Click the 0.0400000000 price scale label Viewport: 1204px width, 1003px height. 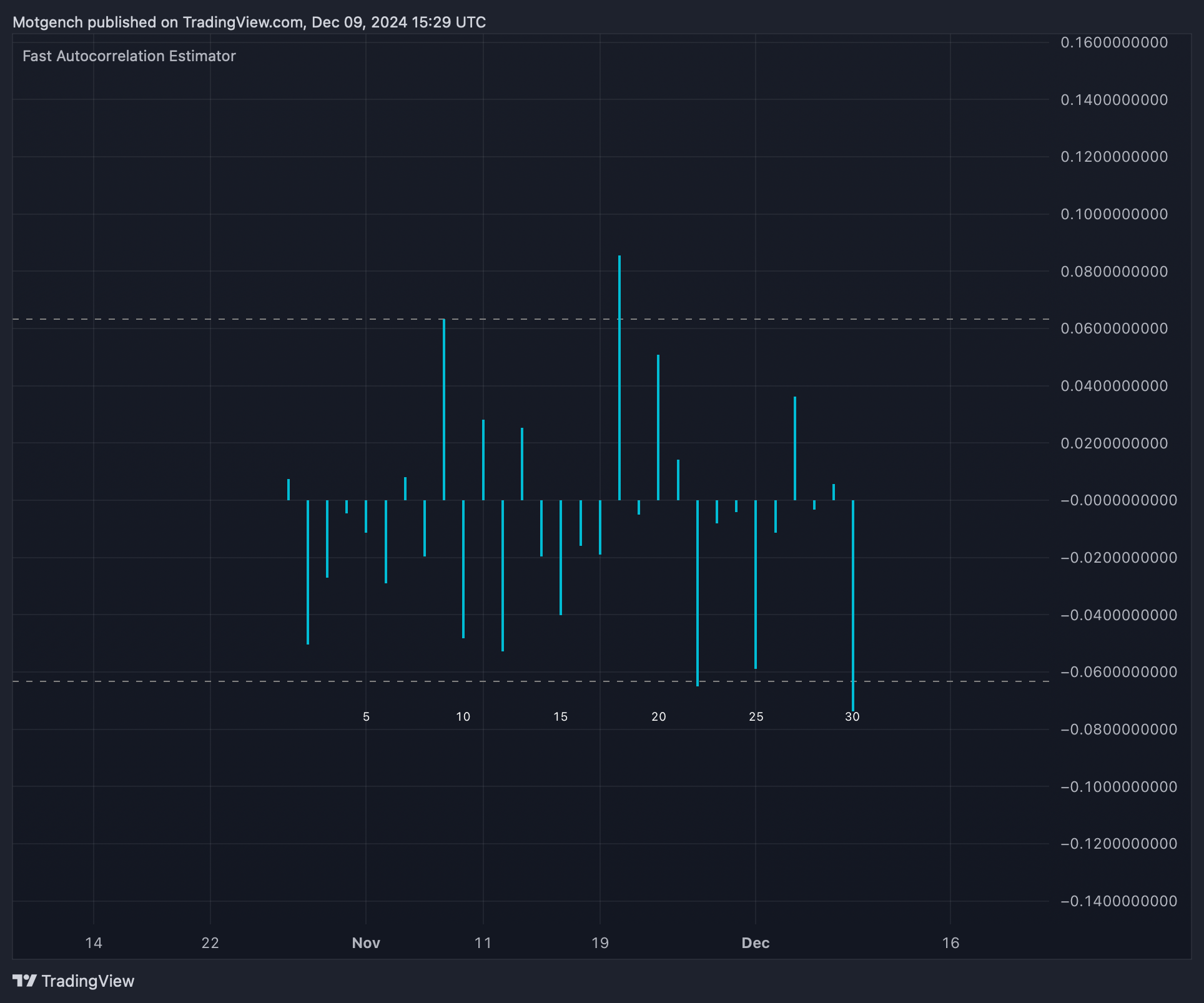[x=1114, y=386]
